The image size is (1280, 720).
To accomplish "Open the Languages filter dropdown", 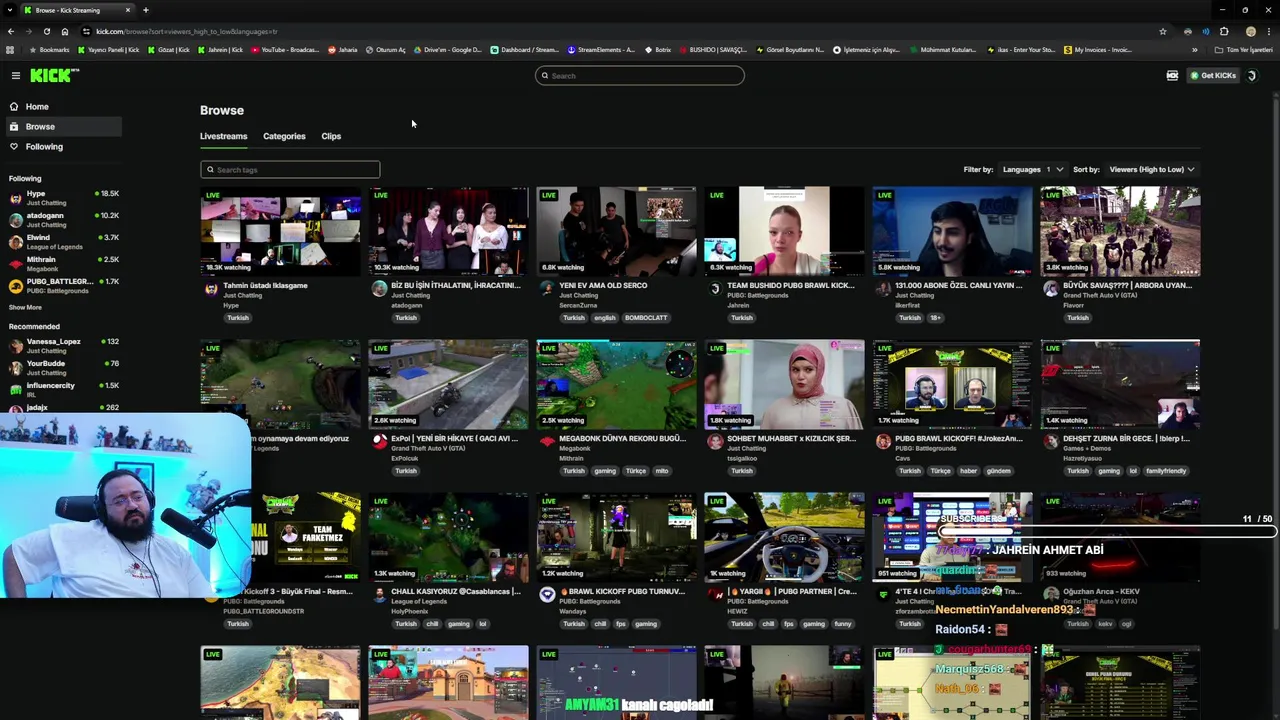I will click(x=1033, y=170).
